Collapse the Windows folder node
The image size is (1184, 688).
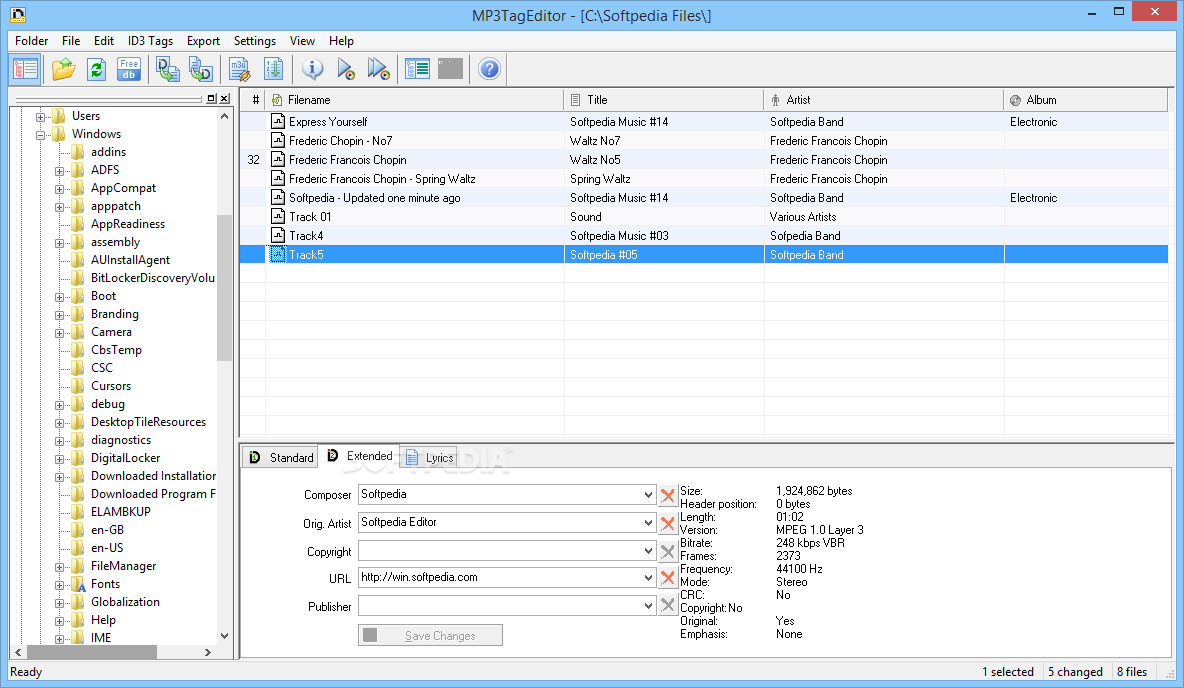pyautogui.click(x=41, y=134)
